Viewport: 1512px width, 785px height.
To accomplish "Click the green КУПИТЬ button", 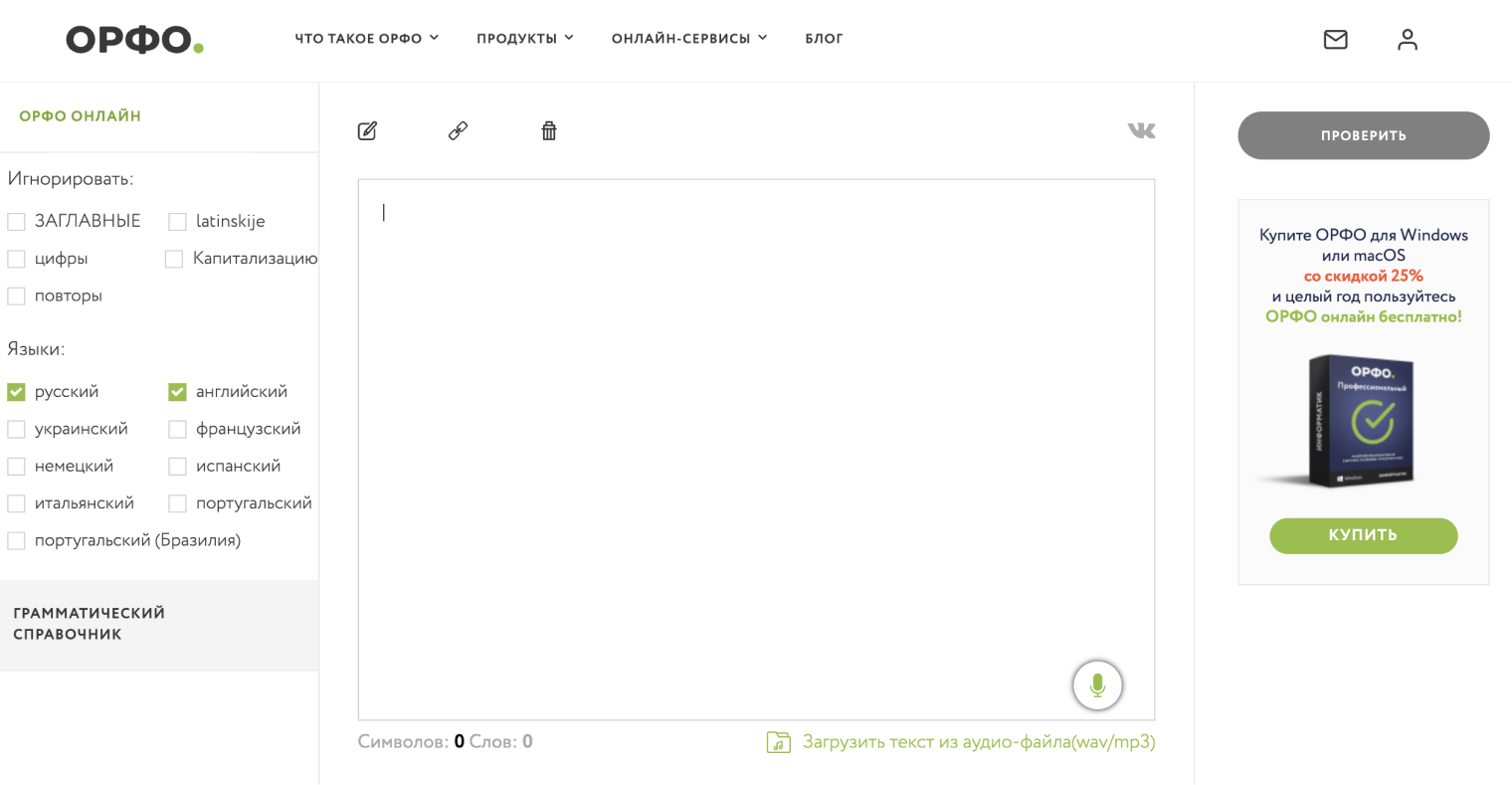I will pos(1363,535).
